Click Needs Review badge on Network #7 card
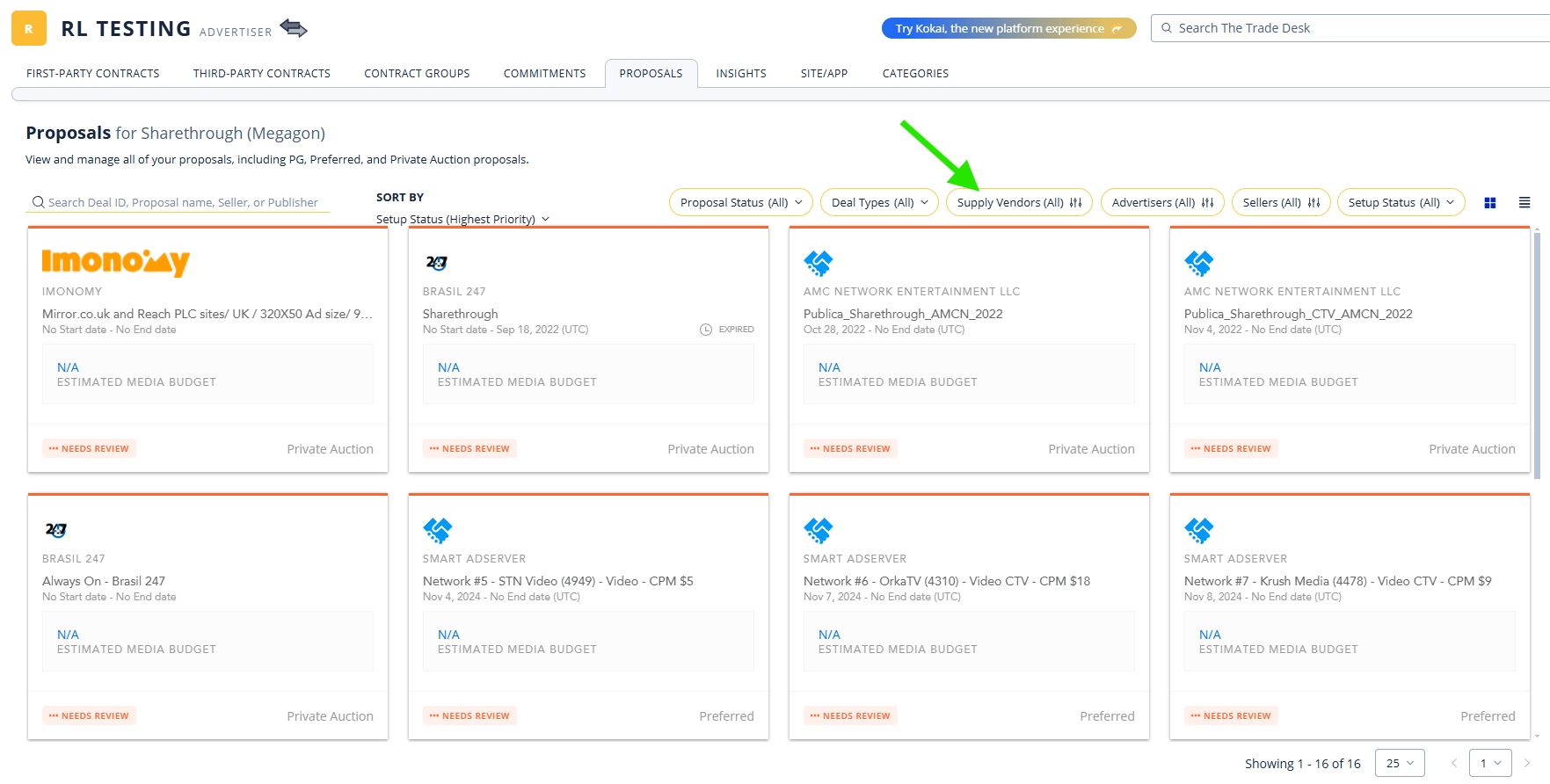 tap(1231, 715)
